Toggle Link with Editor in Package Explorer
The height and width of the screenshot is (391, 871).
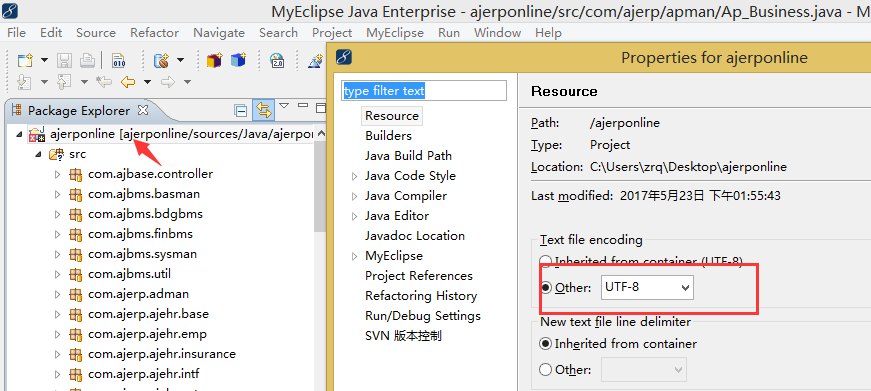tap(263, 110)
